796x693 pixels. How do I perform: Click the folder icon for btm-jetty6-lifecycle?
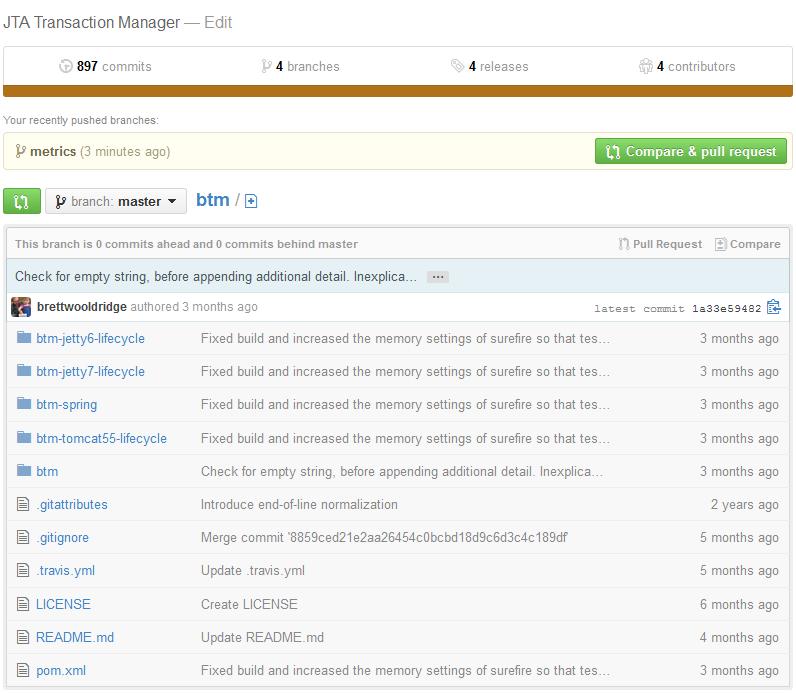24,338
